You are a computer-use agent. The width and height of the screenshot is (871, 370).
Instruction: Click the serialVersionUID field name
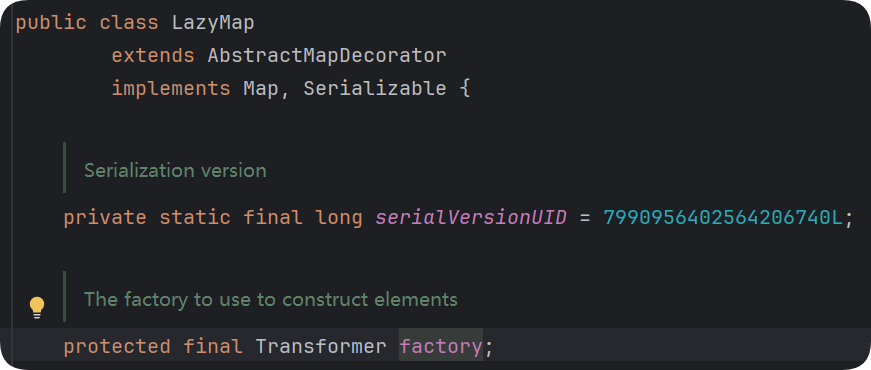tap(471, 217)
